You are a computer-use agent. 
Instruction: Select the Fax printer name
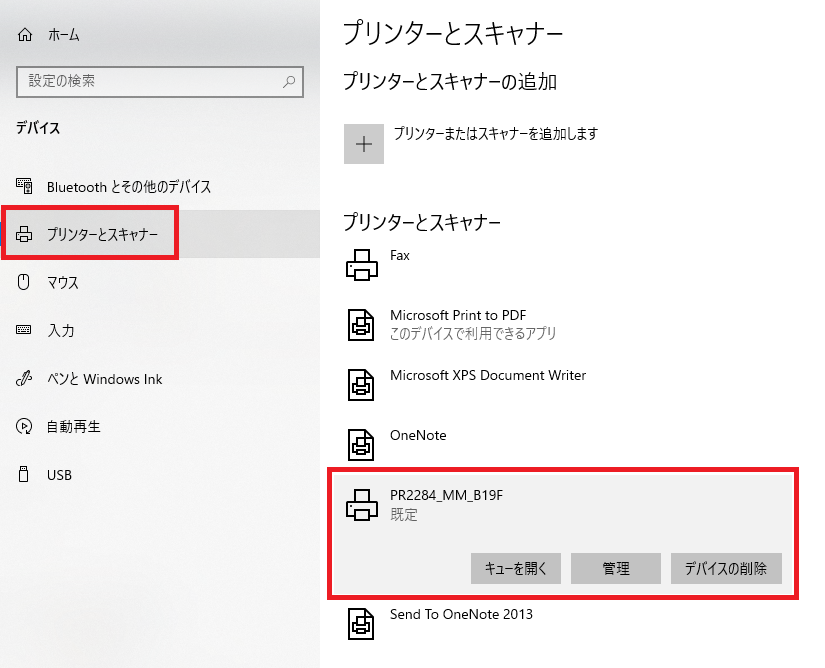[400, 256]
